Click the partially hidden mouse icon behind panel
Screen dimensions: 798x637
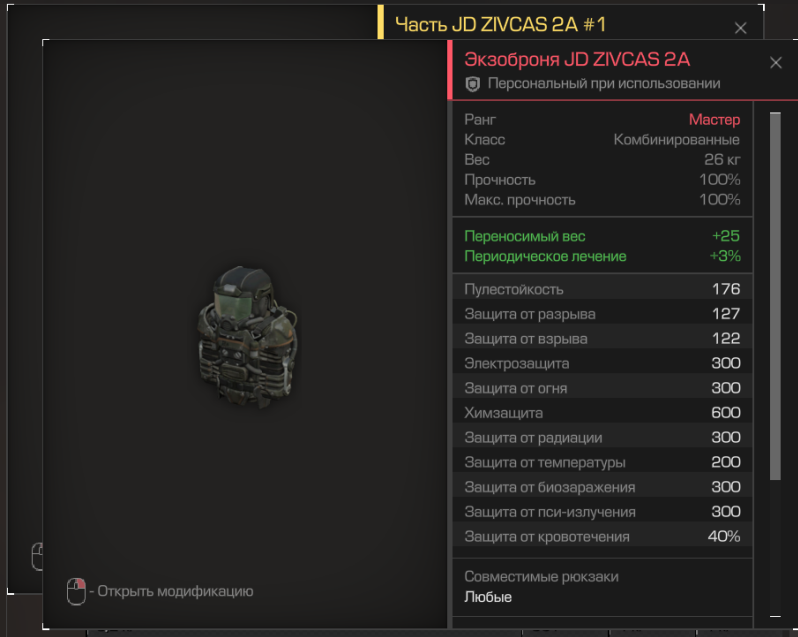tap(37, 556)
